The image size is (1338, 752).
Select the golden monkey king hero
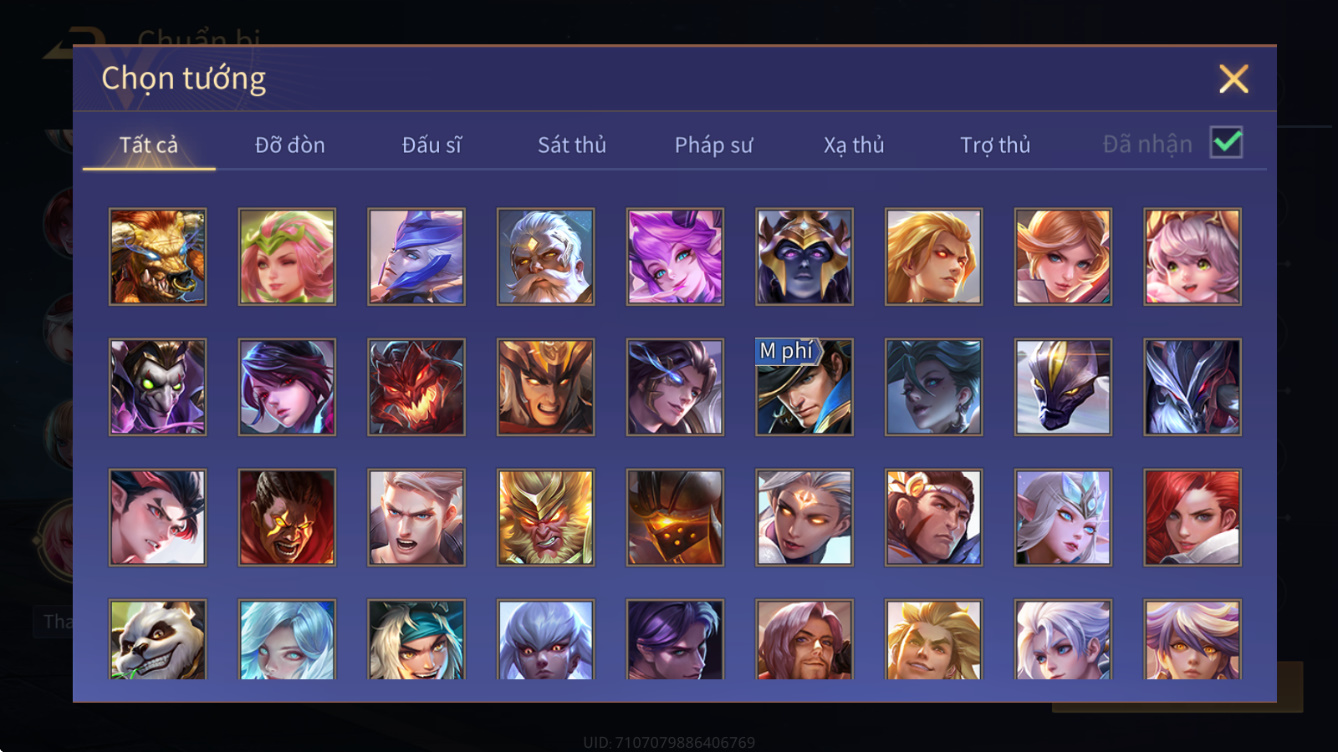(545, 518)
